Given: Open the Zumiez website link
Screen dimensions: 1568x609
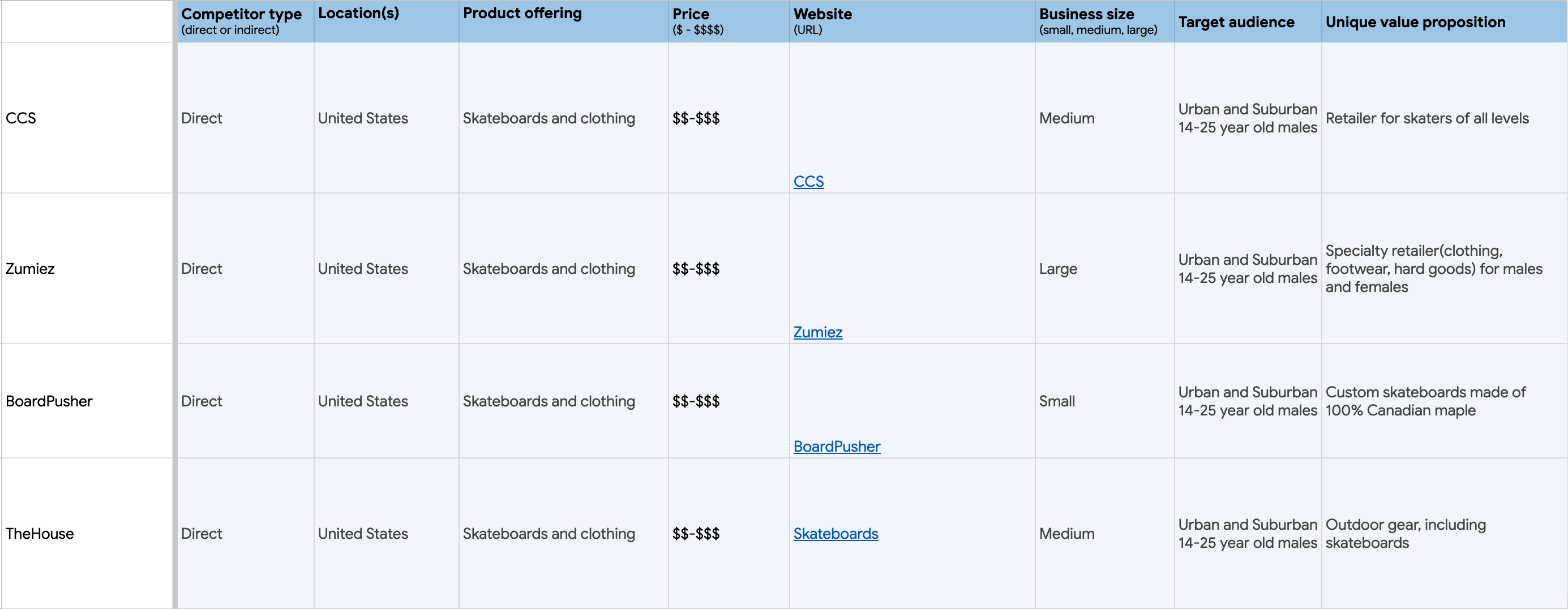Looking at the screenshot, I should tap(817, 332).
